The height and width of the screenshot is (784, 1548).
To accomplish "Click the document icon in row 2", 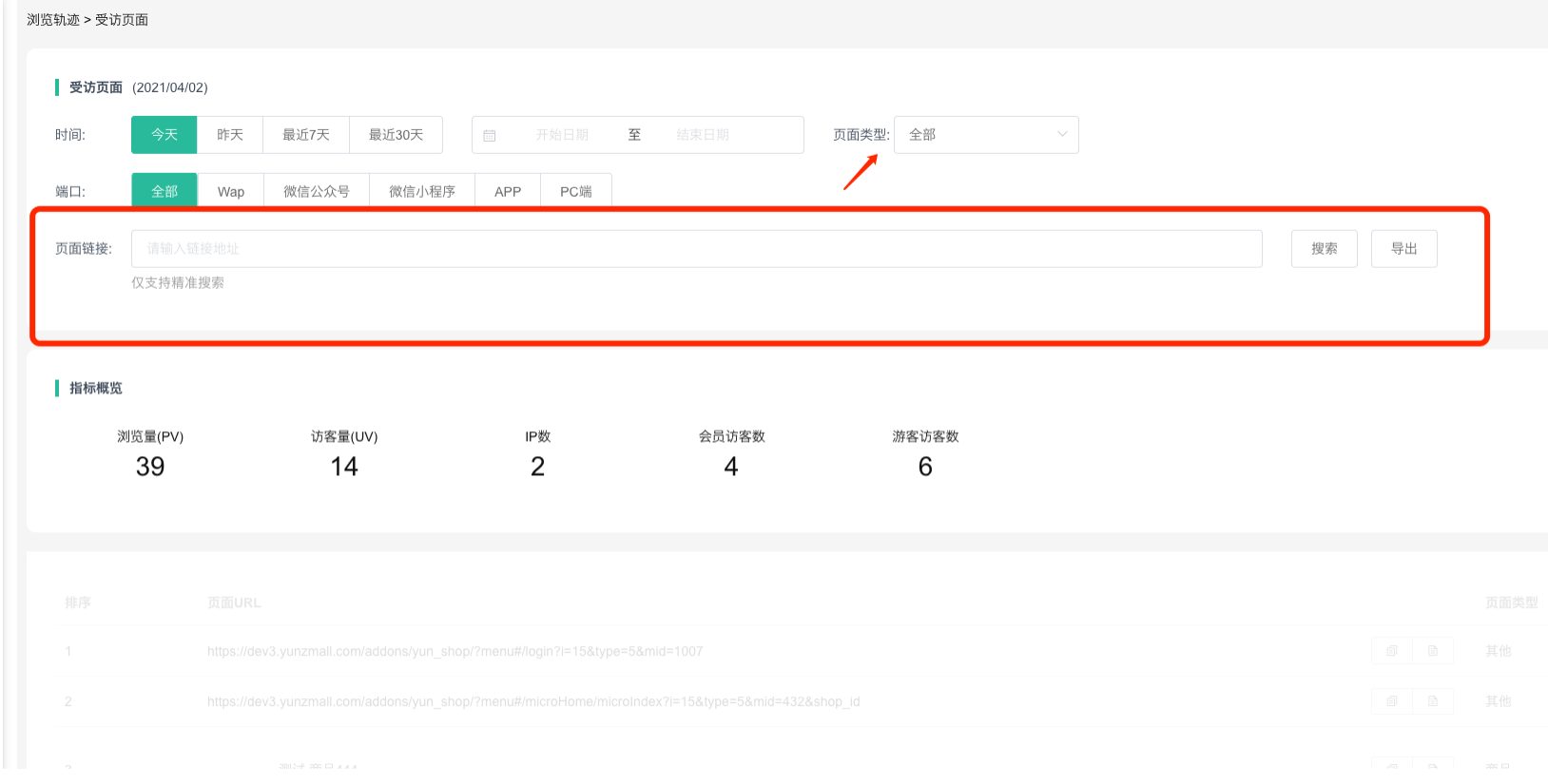I will 1433,701.
